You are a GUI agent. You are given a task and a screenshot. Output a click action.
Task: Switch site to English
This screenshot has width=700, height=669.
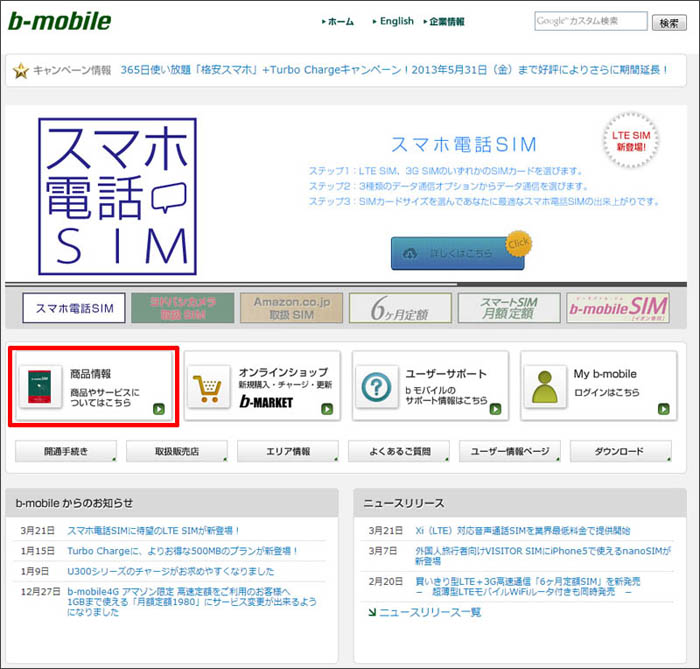click(x=396, y=21)
